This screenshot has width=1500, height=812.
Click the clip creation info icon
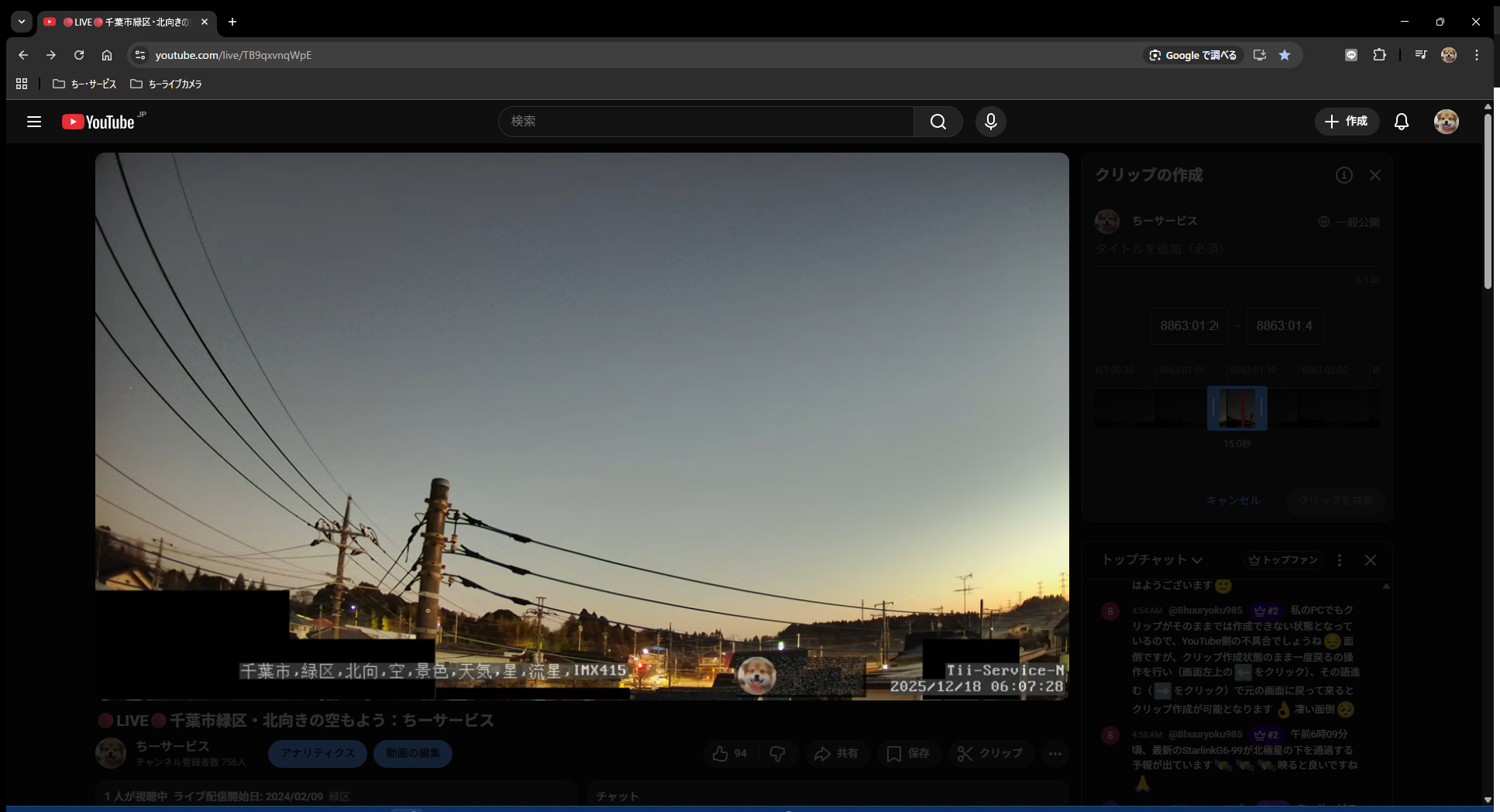click(1344, 175)
